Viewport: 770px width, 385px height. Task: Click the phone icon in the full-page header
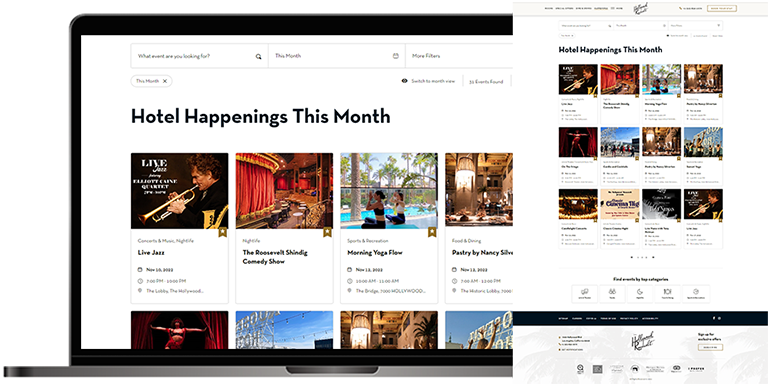pos(681,8)
